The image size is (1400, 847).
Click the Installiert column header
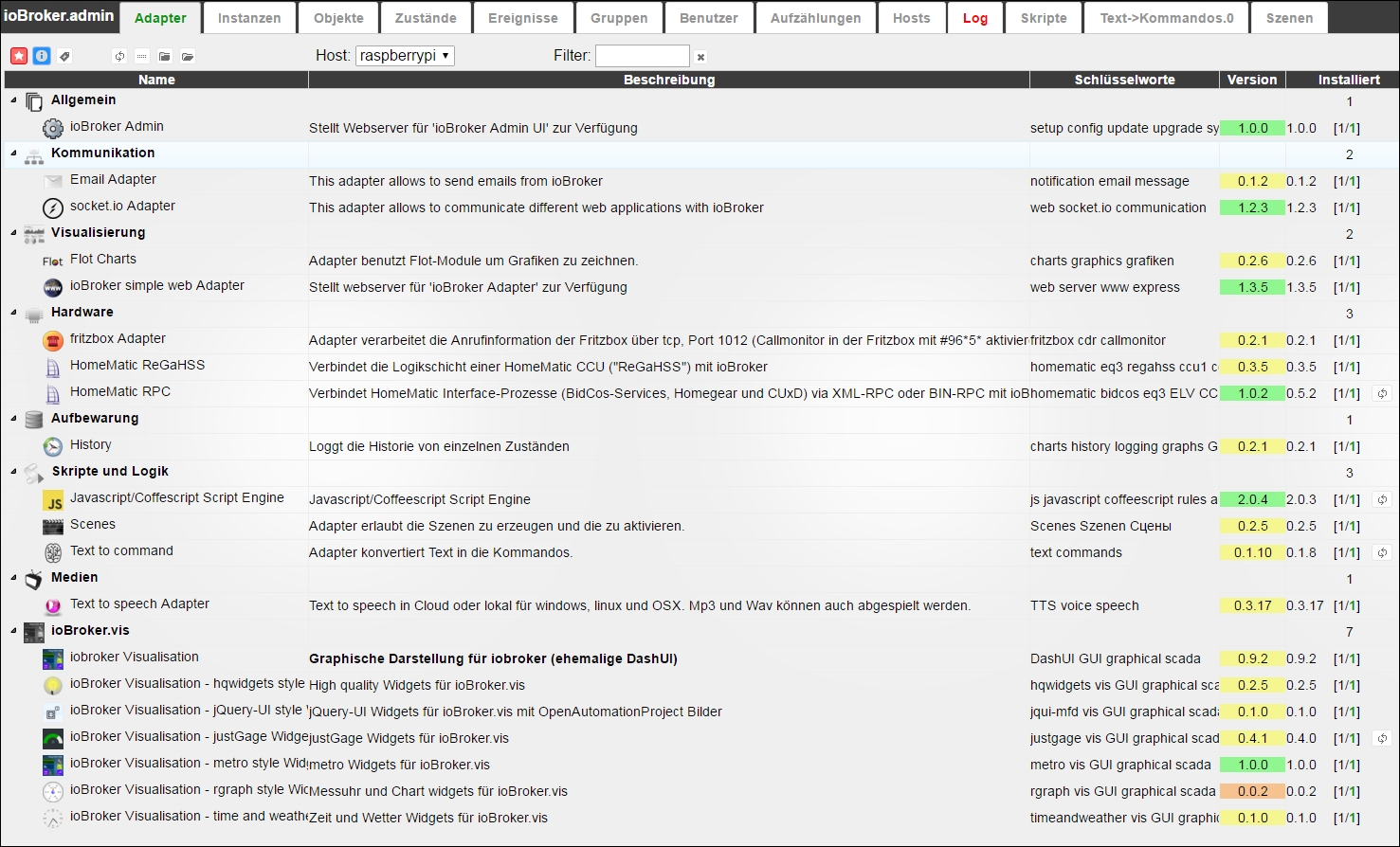pos(1349,80)
